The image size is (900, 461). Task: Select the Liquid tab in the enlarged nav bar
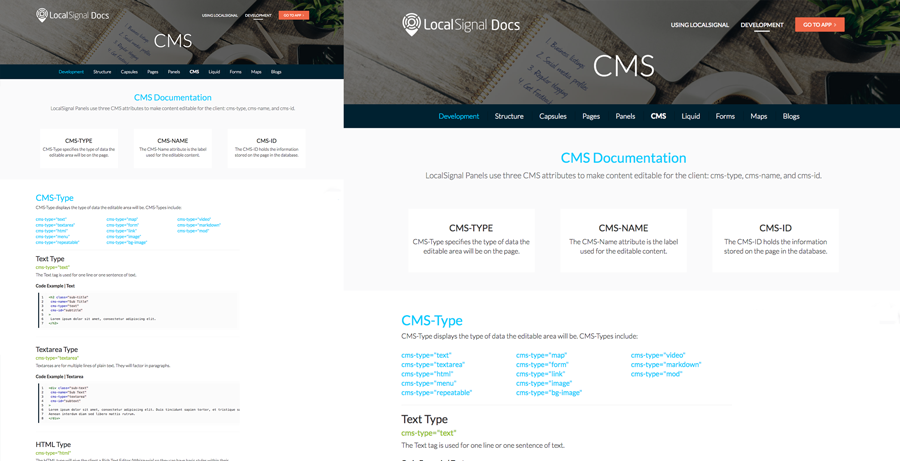click(691, 116)
